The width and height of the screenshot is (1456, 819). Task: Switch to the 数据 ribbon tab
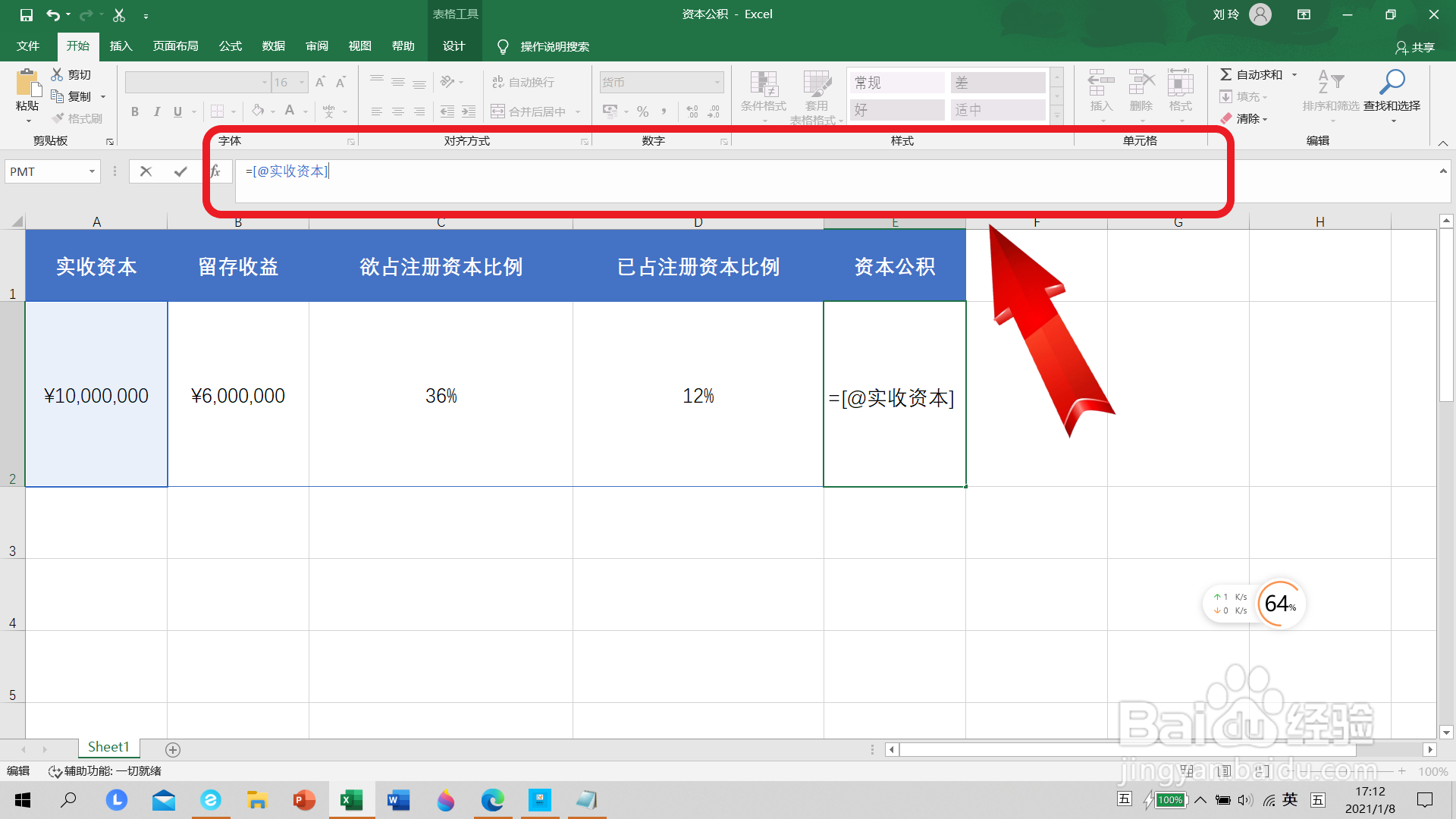click(x=274, y=46)
